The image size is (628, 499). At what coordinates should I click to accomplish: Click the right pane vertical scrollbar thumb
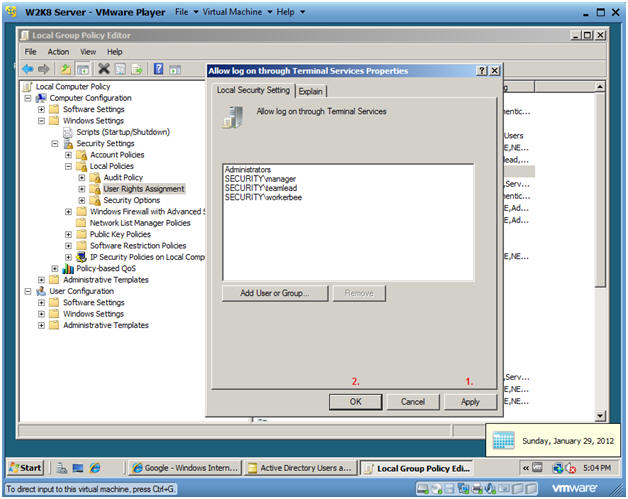tap(600, 188)
